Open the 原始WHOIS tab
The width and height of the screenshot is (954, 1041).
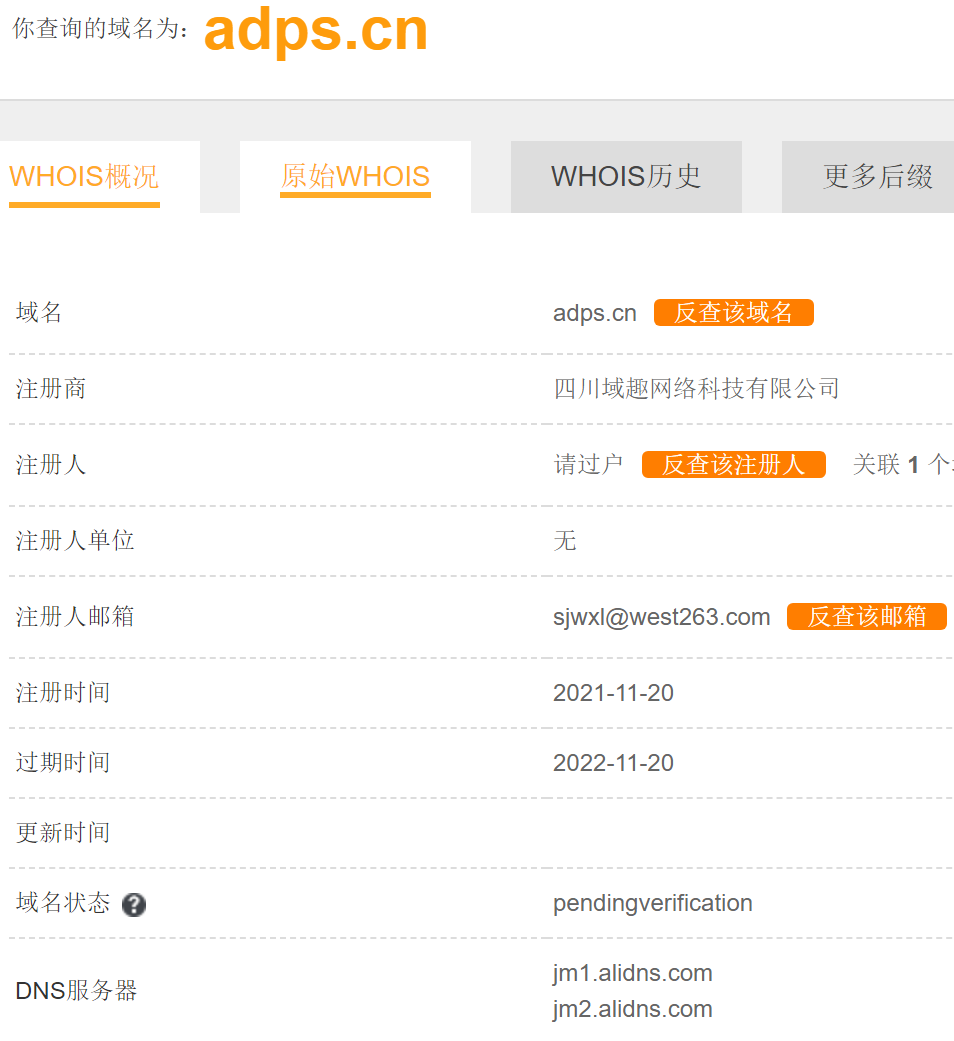click(355, 177)
